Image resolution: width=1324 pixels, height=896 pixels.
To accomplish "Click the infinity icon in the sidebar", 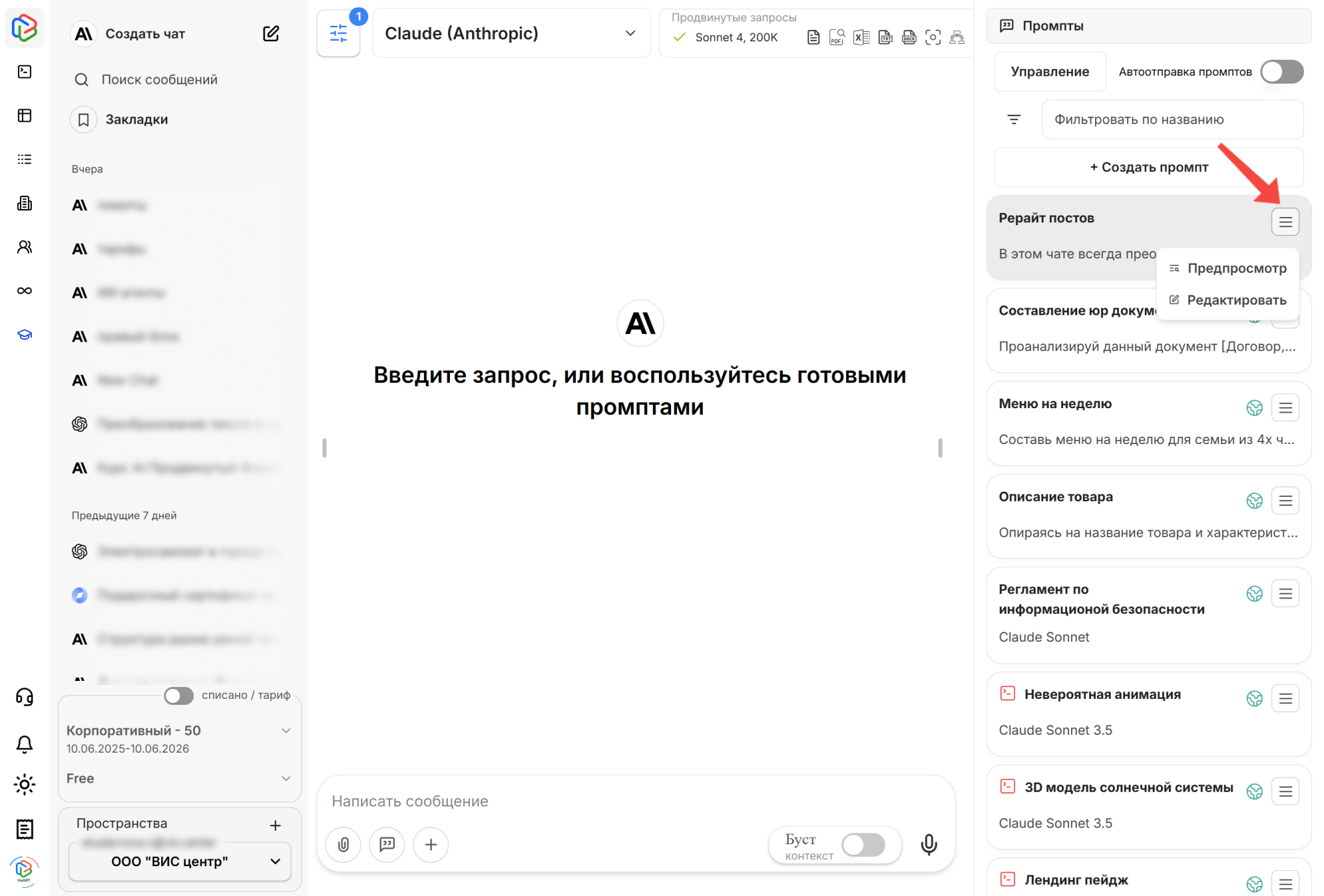I will click(25, 291).
